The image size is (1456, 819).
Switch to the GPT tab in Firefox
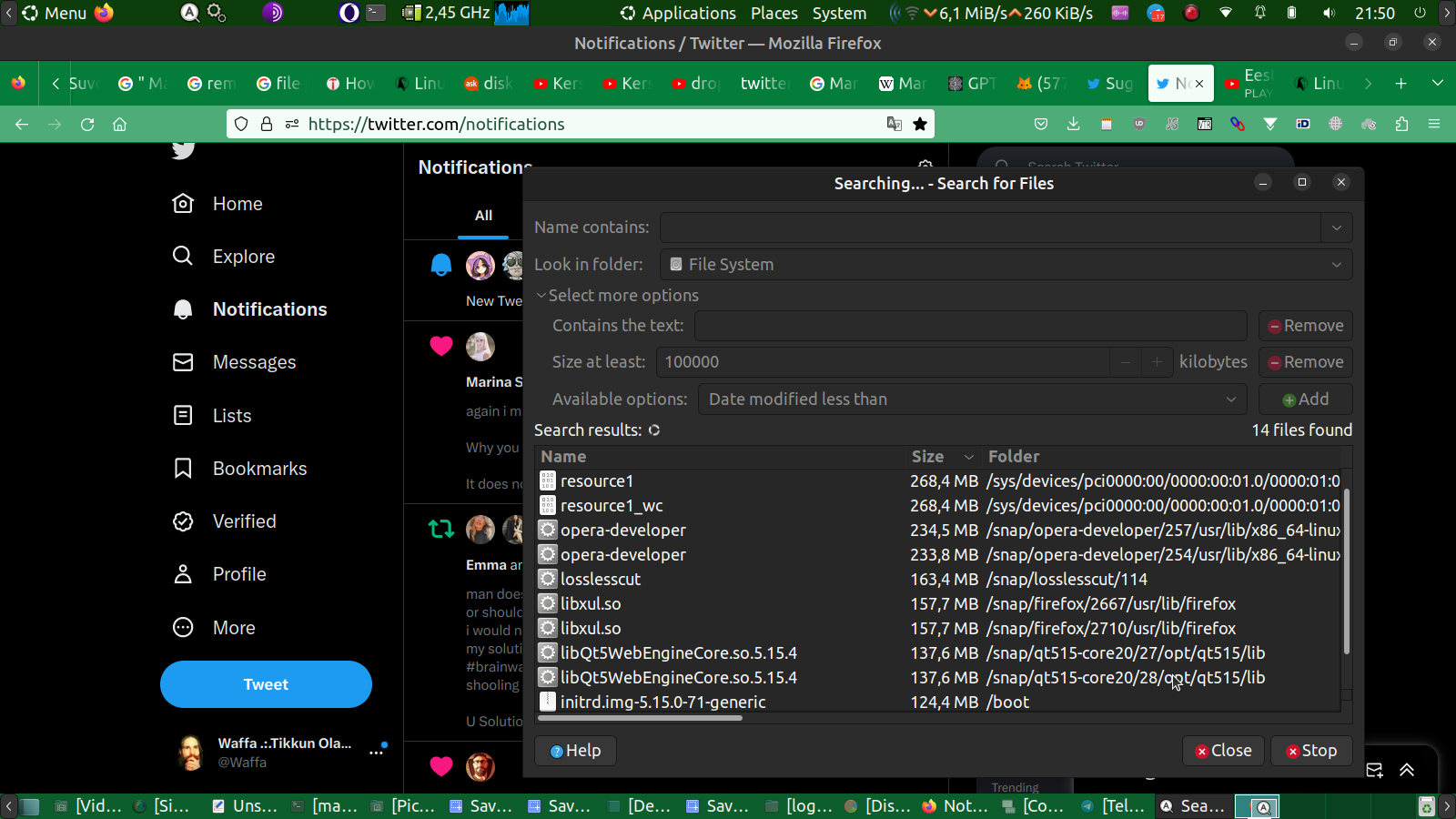click(x=972, y=84)
